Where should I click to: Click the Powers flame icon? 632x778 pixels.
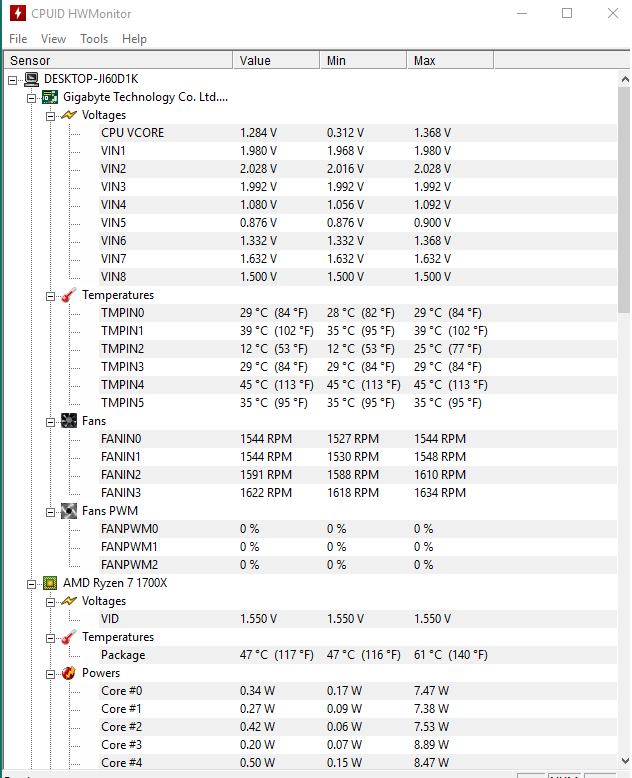click(x=69, y=673)
